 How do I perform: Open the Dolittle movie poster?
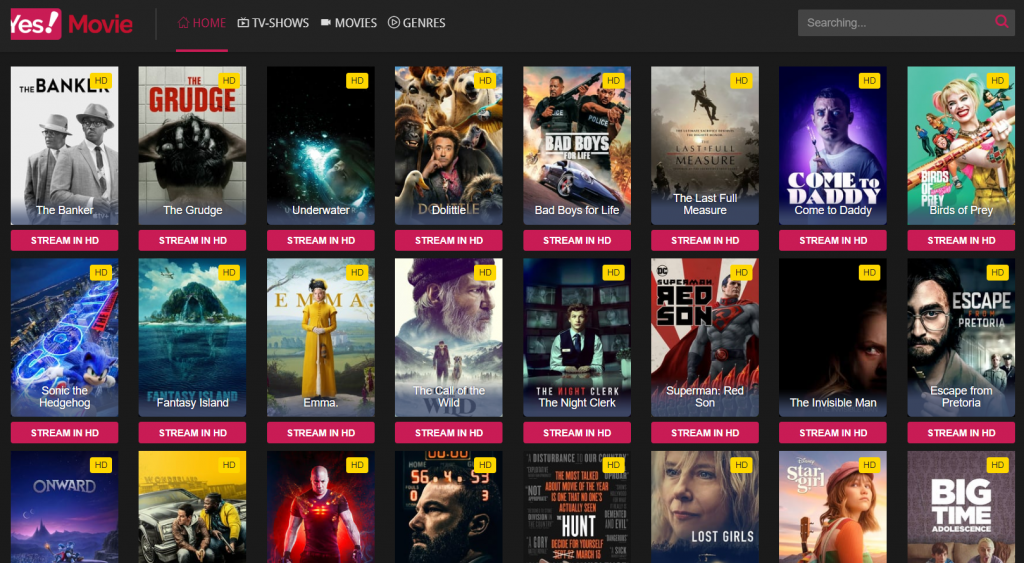tap(449, 146)
